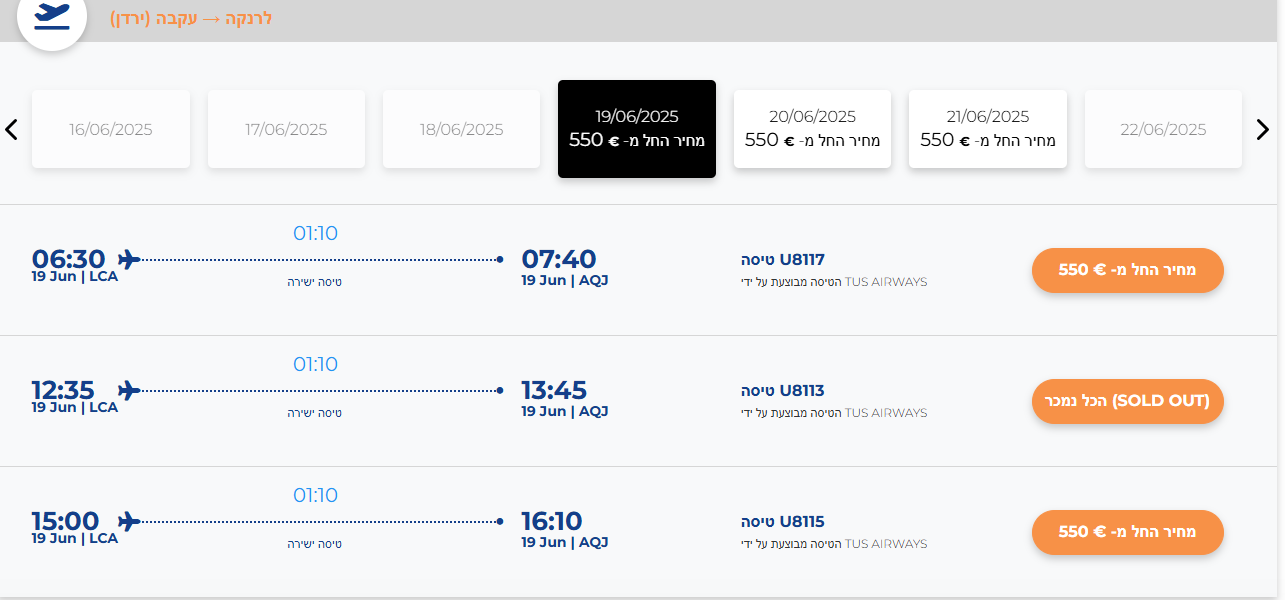Viewport: 1285px width, 600px height.
Task: Click the Larnaca to Aqaba route heading
Action: click(191, 18)
